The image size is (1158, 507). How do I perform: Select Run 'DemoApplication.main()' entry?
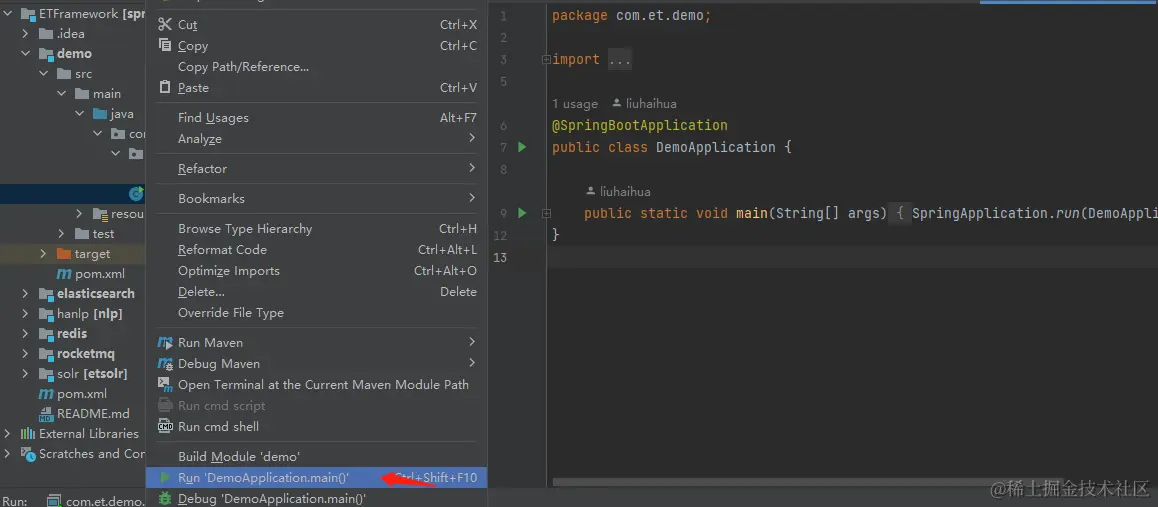tap(317, 477)
